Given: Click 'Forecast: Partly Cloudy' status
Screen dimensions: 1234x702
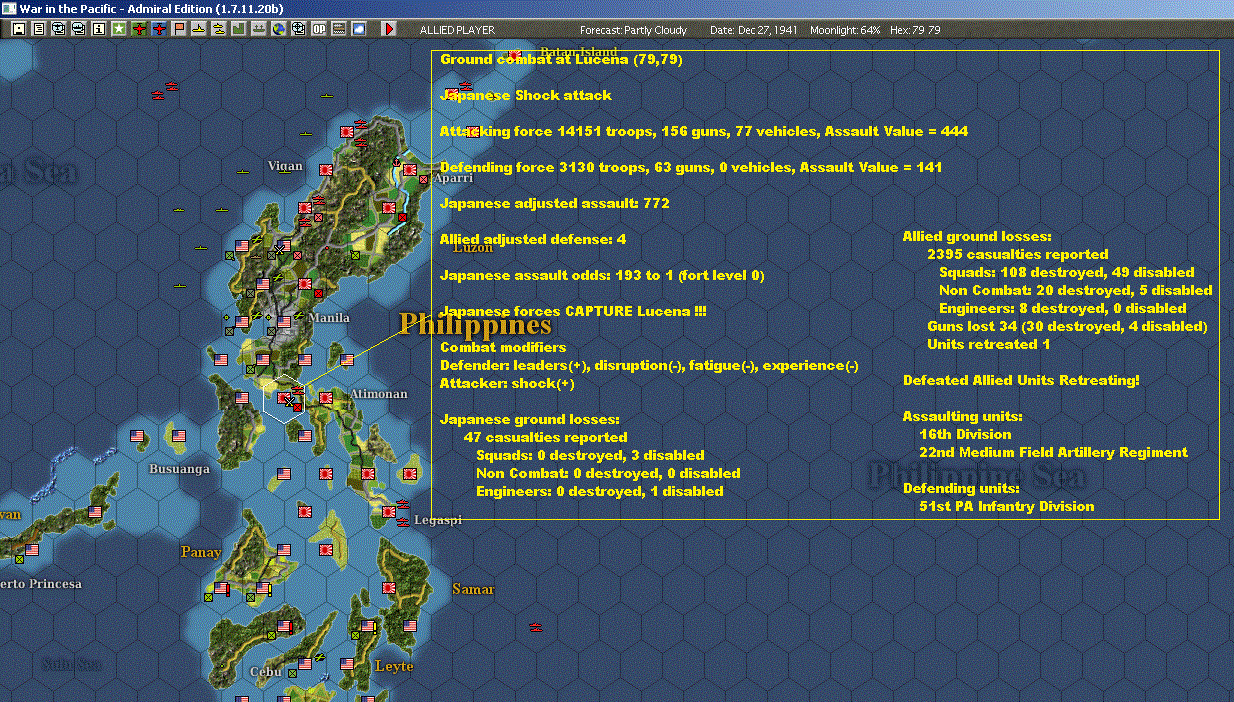Looking at the screenshot, I should 634,30.
